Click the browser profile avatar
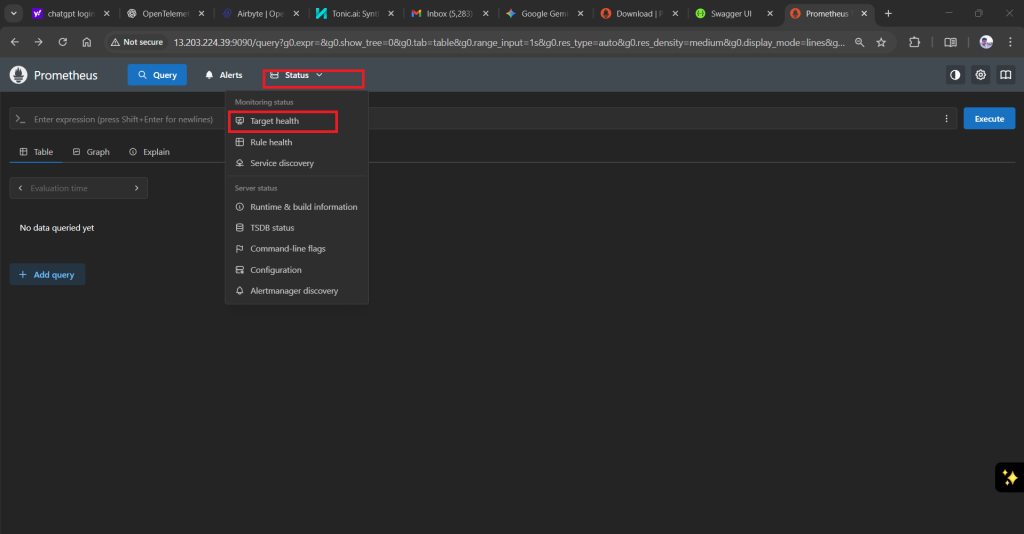The width and height of the screenshot is (1024, 534). (x=986, y=42)
